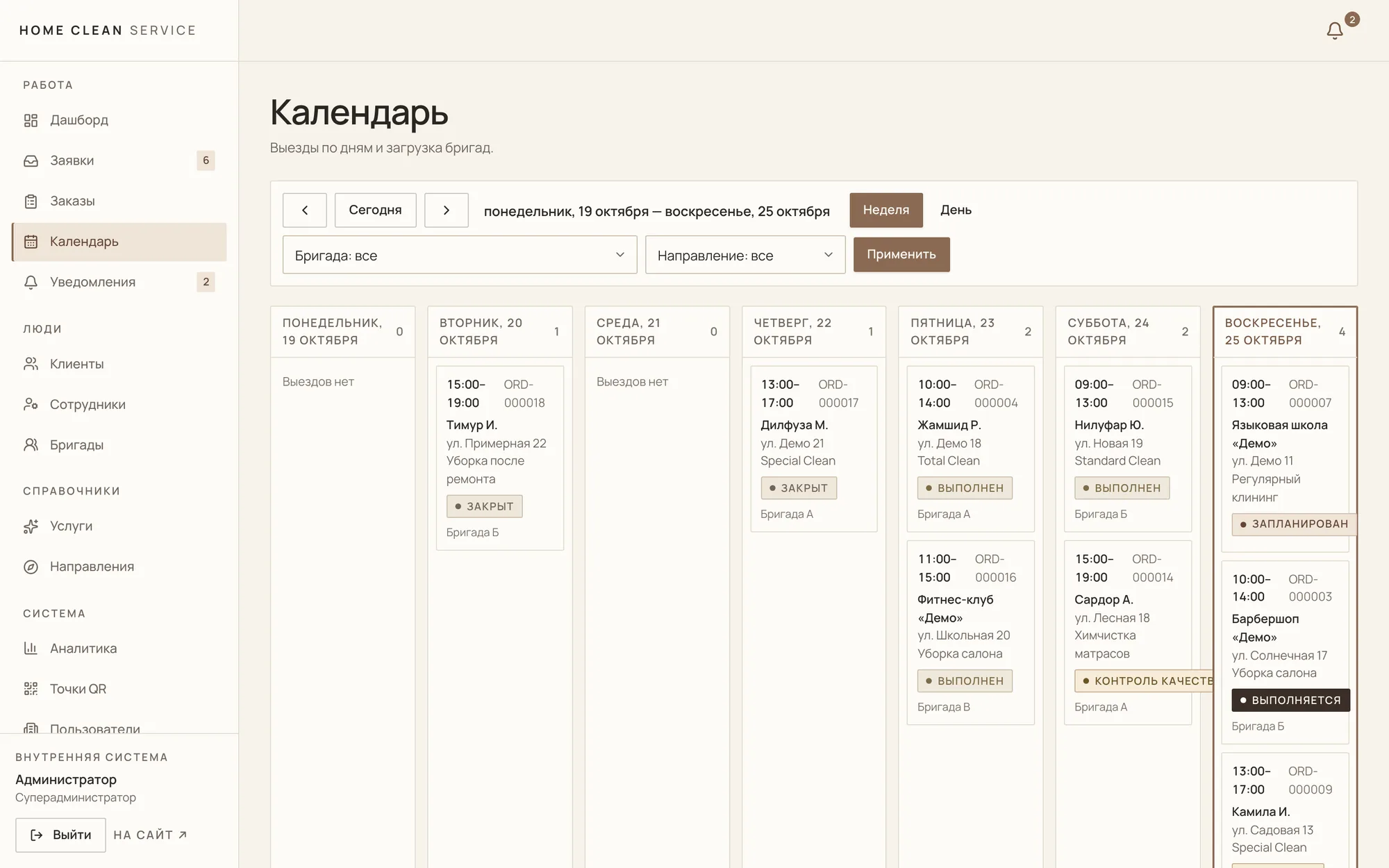Viewport: 1389px width, 868px height.
Task: Click the Сотрудники user-gear icon
Action: (x=31, y=404)
